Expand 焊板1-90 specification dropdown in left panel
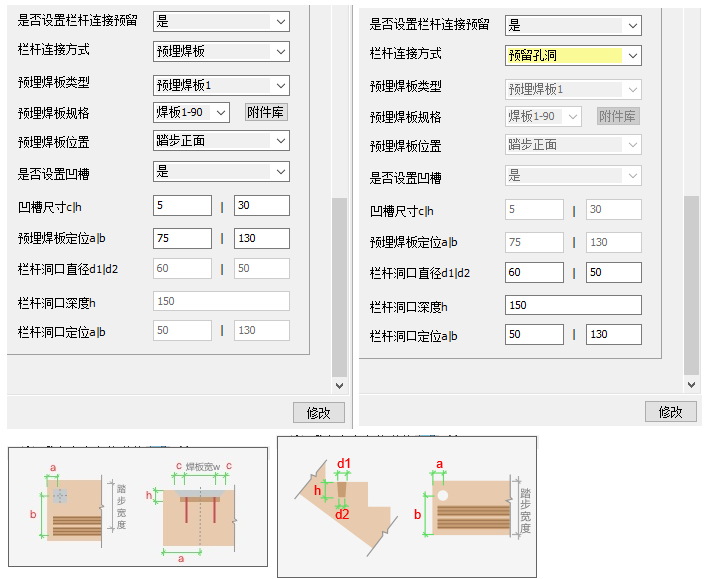 [192, 112]
